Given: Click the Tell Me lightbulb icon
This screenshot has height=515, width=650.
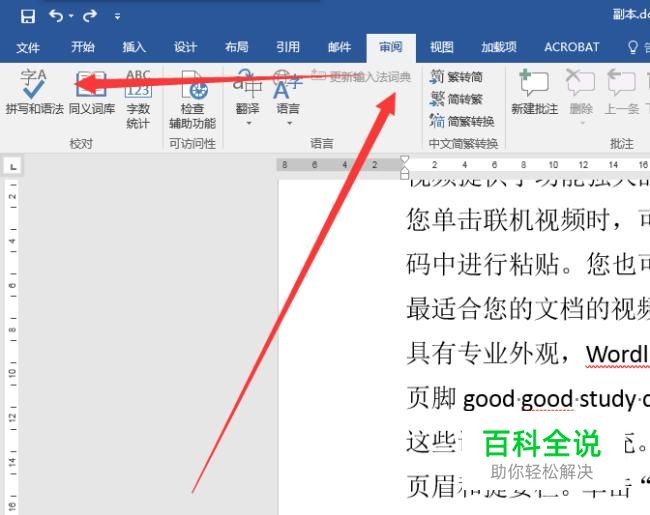Looking at the screenshot, I should pos(633,47).
